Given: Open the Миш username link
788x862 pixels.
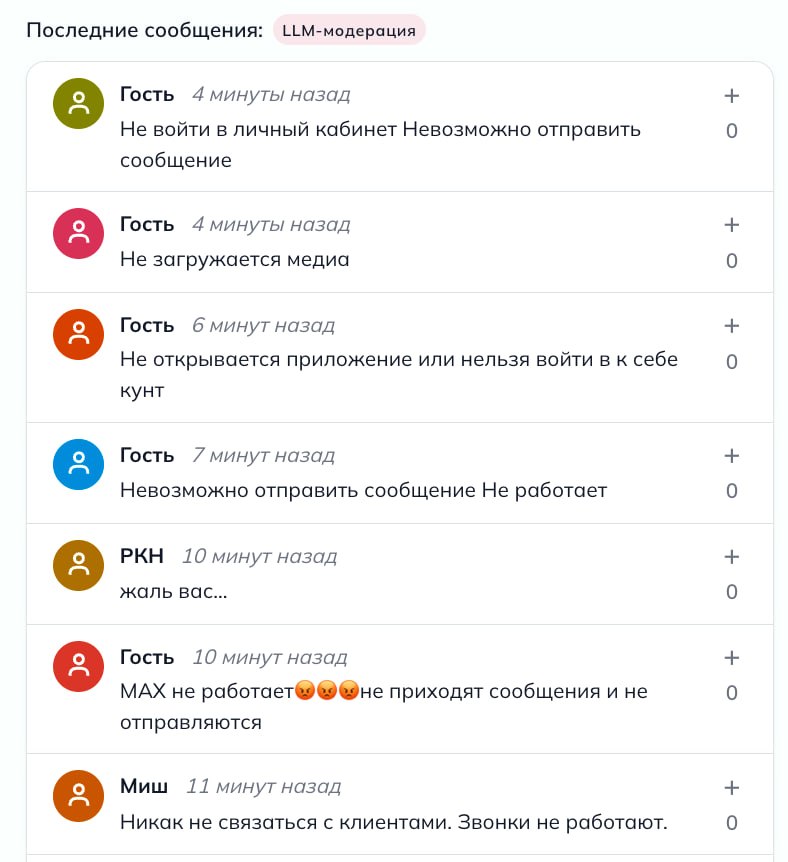Looking at the screenshot, I should [x=144, y=787].
